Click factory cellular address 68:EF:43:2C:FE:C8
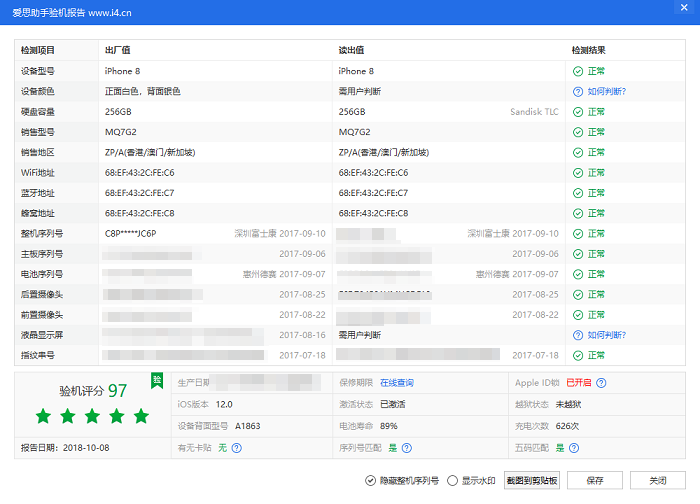Image resolution: width=700 pixels, height=504 pixels. point(140,213)
